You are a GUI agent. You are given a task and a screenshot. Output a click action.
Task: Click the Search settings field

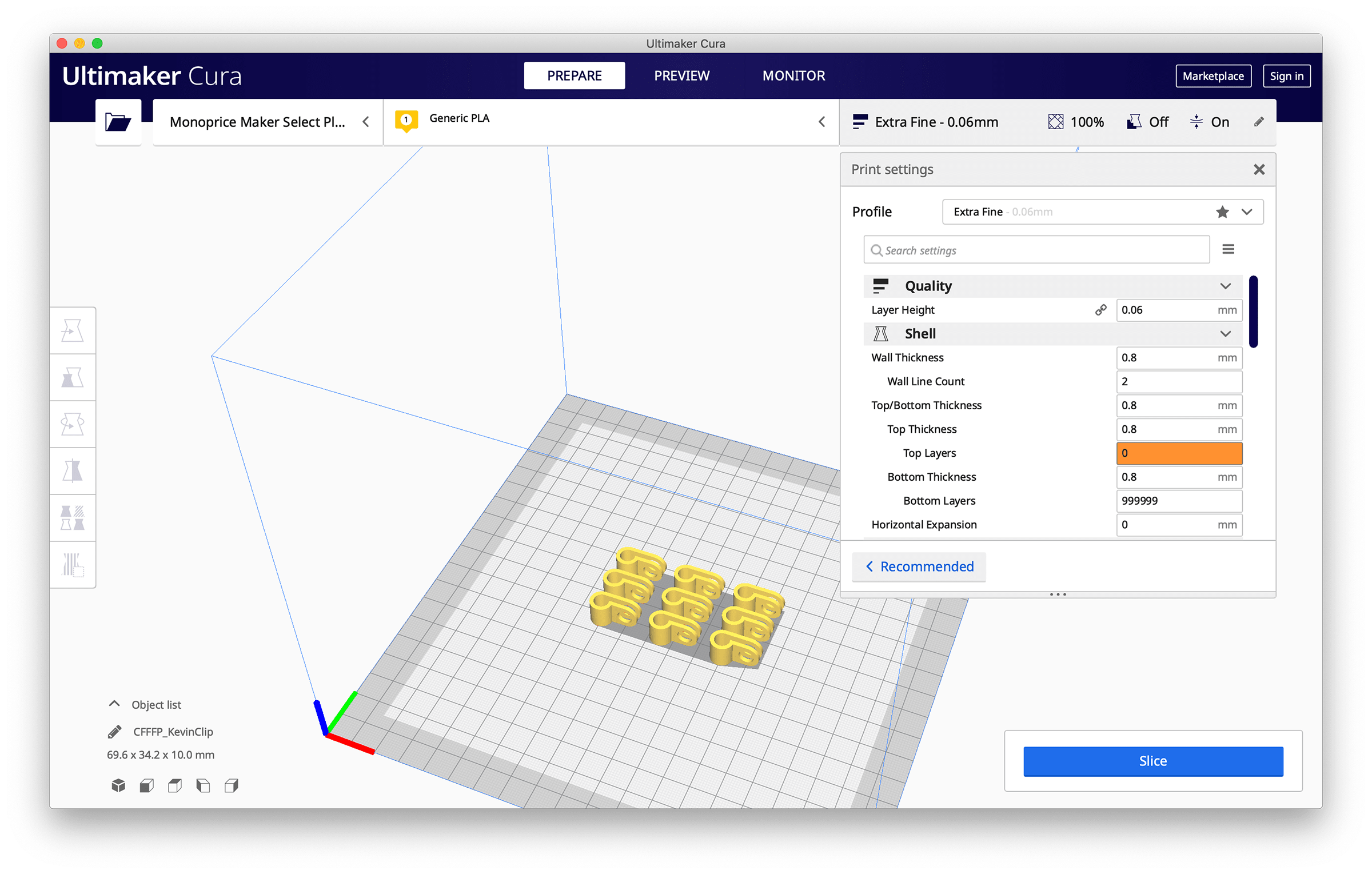coord(1036,250)
